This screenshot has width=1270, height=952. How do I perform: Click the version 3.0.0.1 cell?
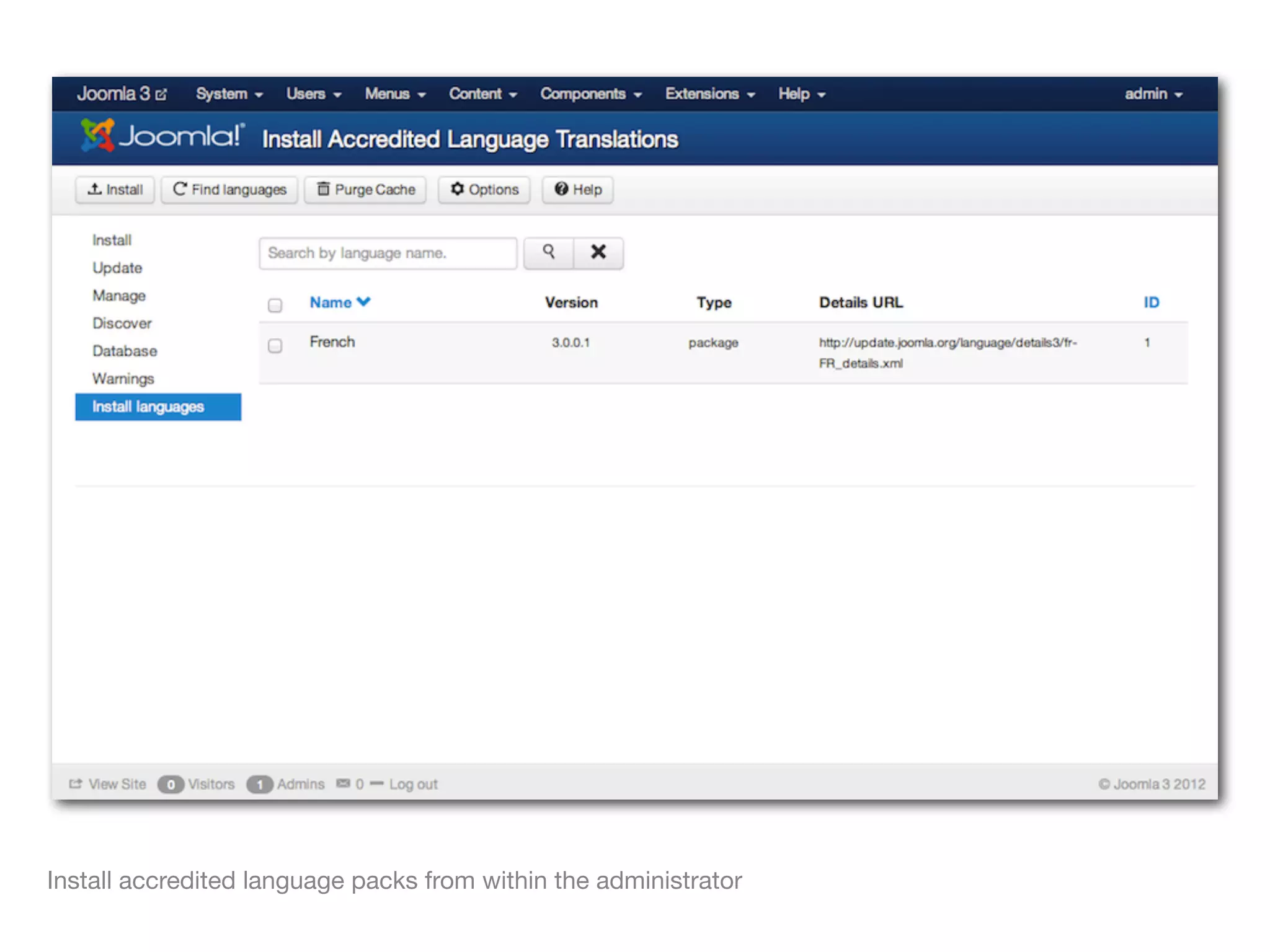click(x=571, y=343)
